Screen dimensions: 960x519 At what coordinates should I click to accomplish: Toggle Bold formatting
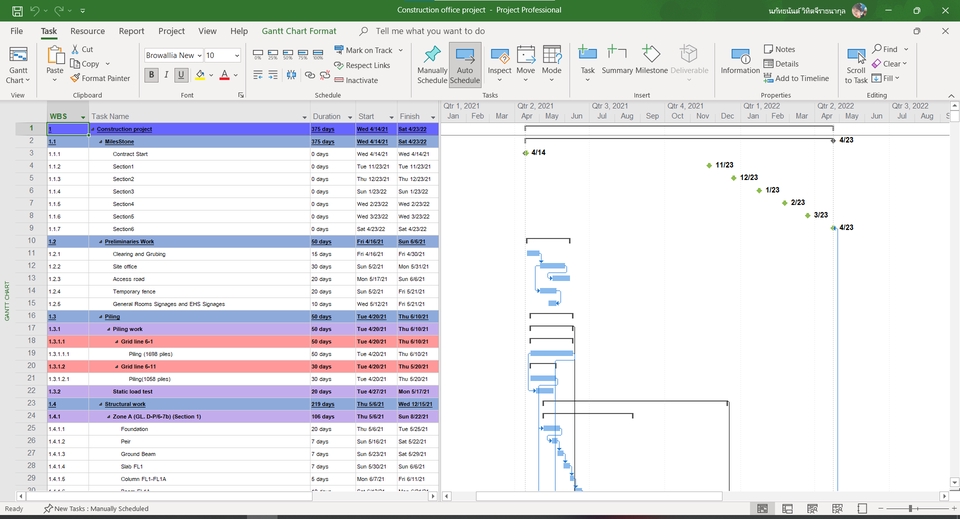click(151, 75)
